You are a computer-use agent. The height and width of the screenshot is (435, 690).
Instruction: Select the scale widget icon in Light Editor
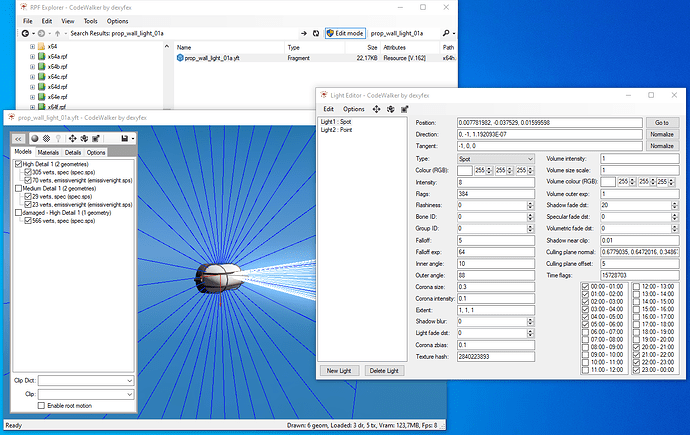pyautogui.click(x=403, y=109)
